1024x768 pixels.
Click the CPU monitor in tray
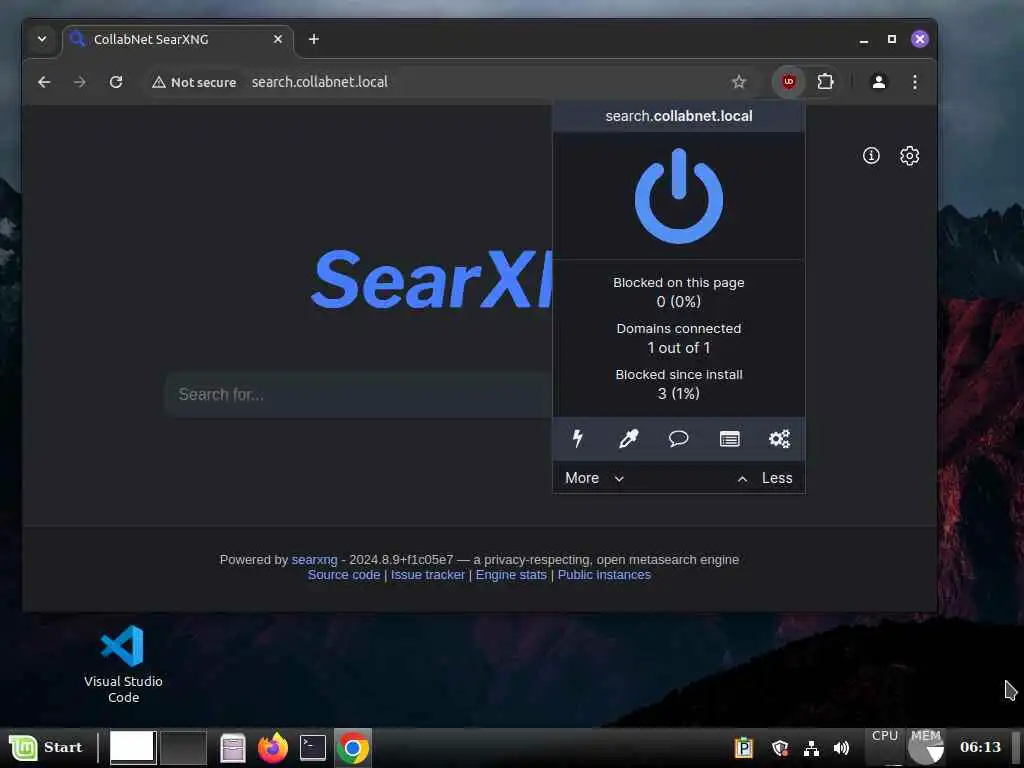tap(885, 746)
